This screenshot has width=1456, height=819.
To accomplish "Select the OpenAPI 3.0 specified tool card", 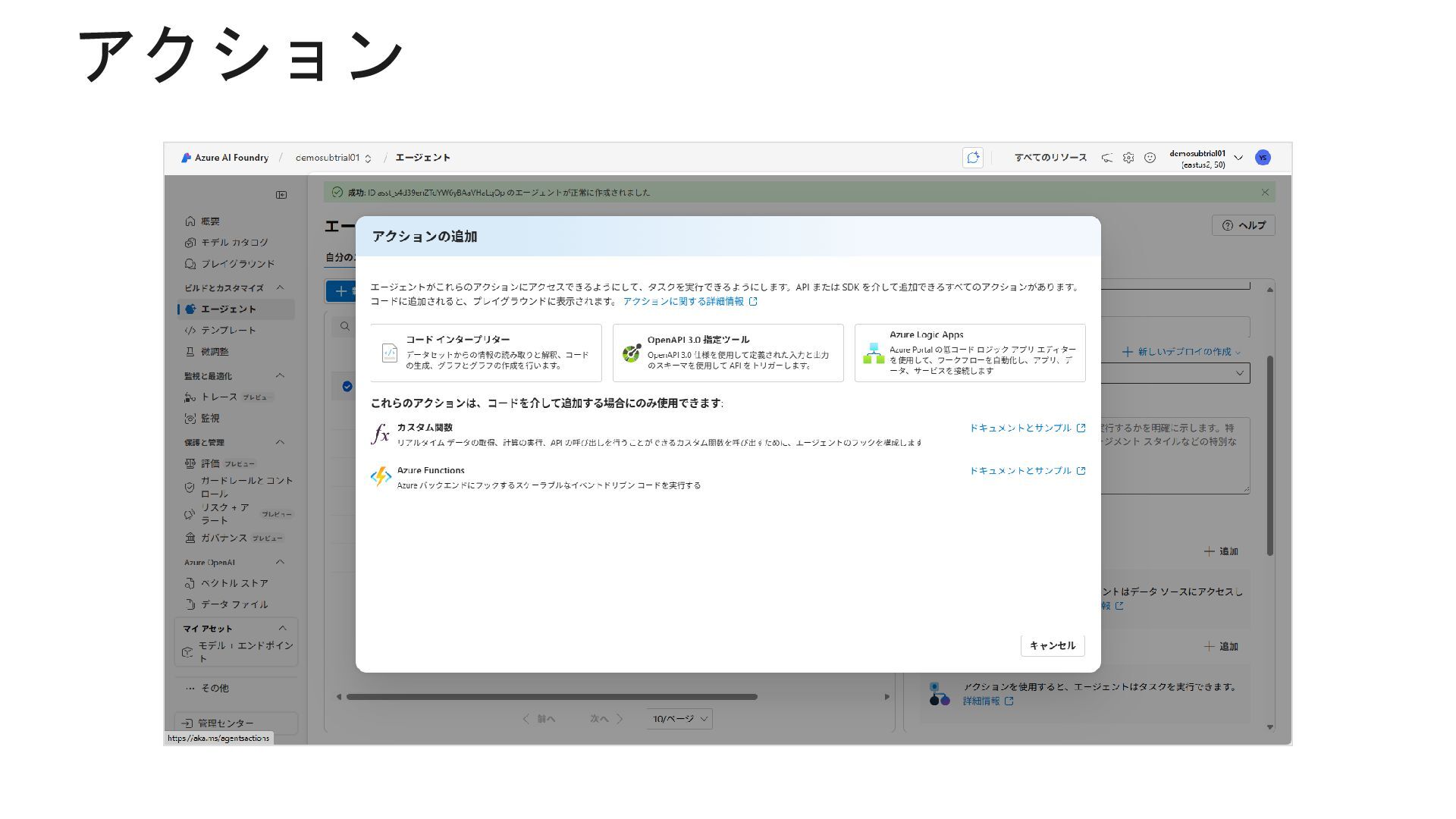I will (x=728, y=353).
